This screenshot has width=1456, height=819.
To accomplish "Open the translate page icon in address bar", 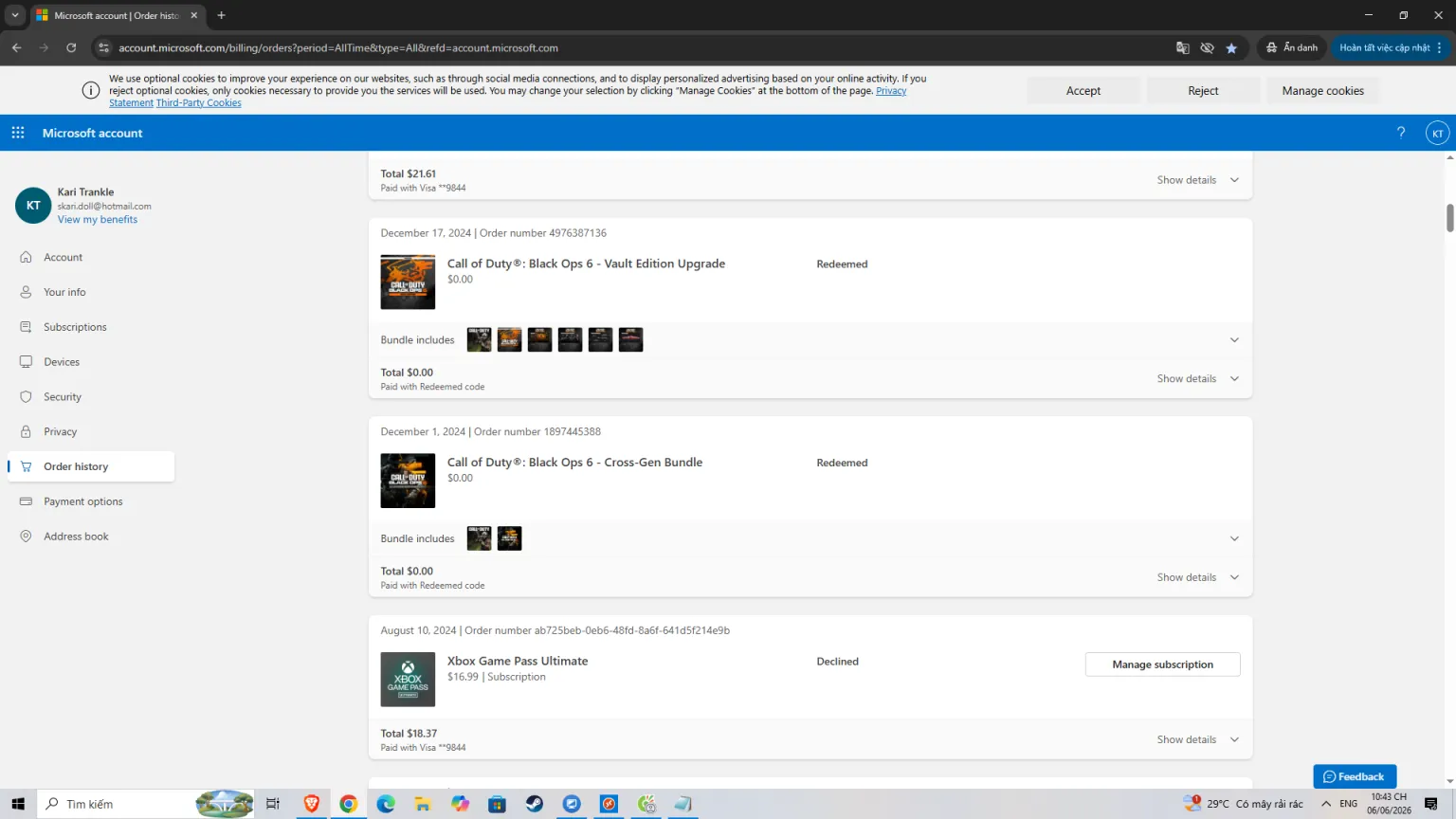I will (x=1182, y=47).
